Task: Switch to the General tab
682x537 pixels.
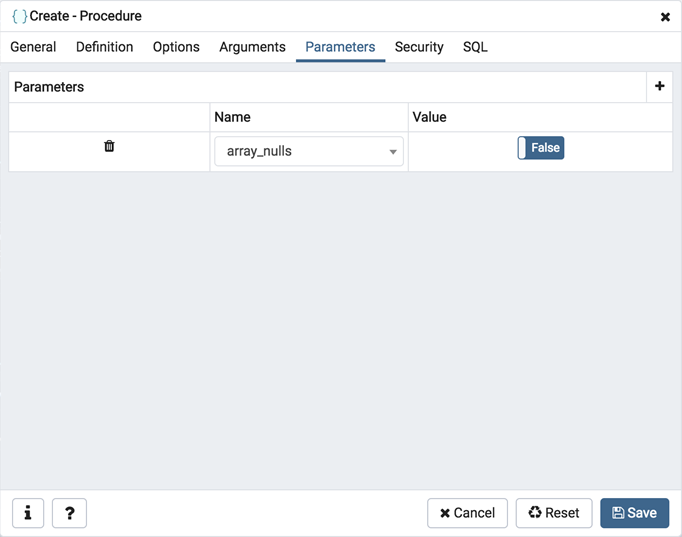Action: (33, 47)
